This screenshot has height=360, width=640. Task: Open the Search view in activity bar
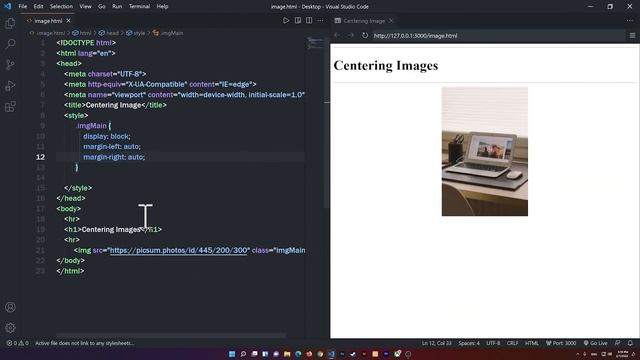(x=10, y=44)
